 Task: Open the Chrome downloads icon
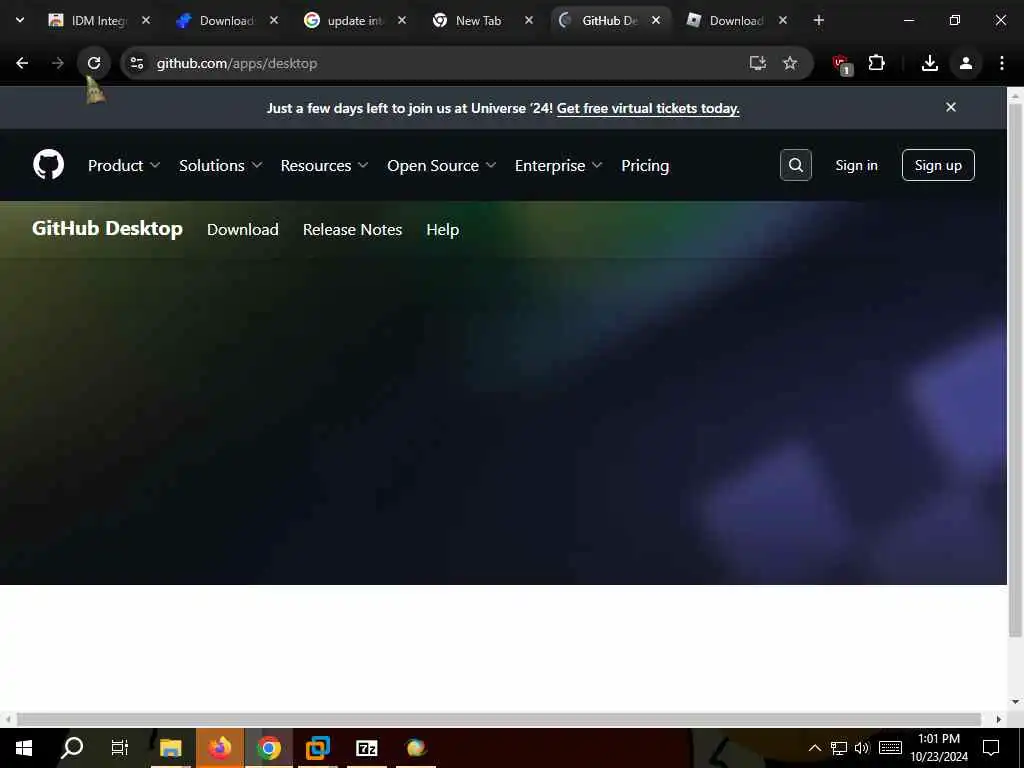tap(930, 63)
